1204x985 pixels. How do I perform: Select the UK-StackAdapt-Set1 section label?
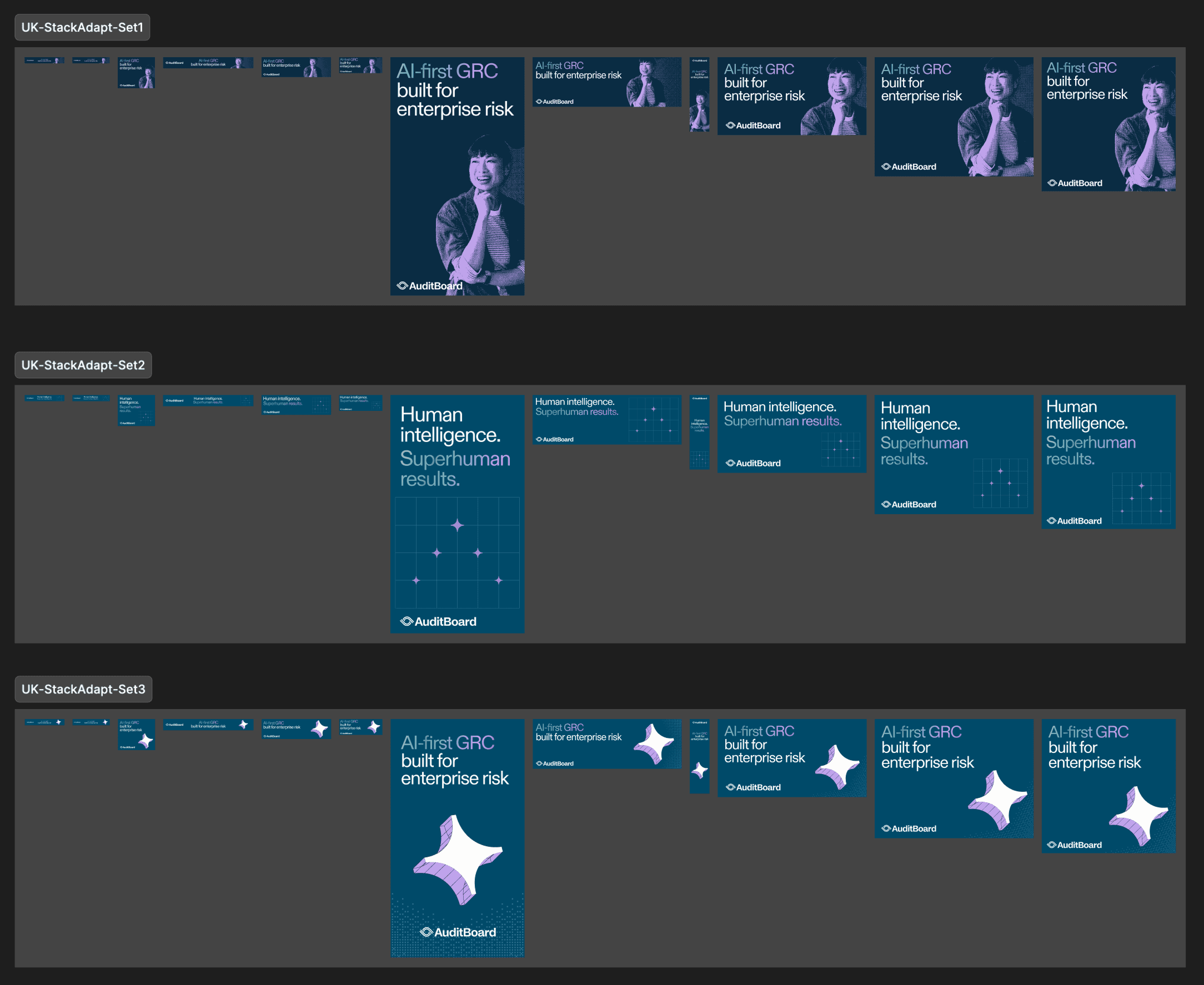[x=82, y=27]
